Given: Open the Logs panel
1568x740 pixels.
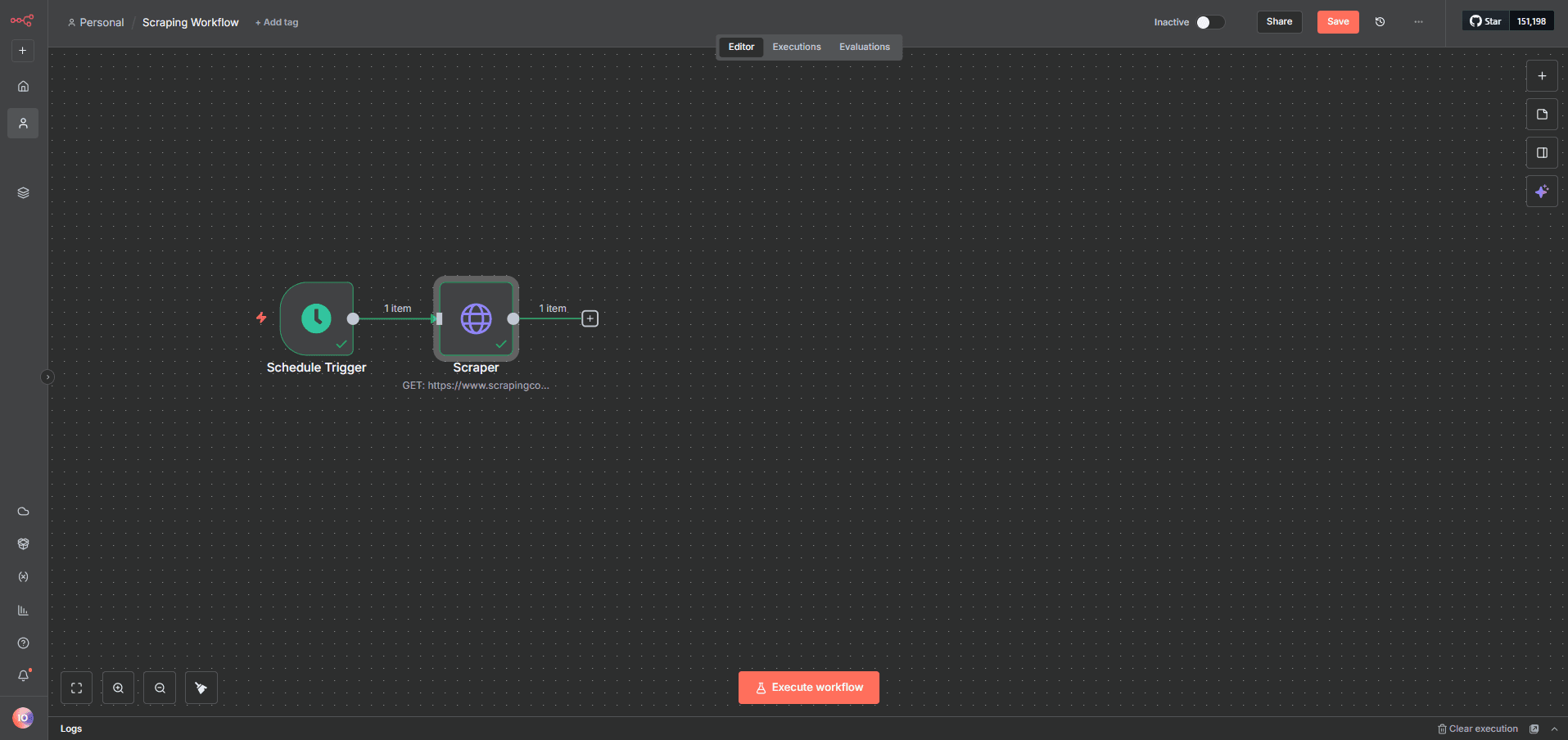Looking at the screenshot, I should 71,729.
